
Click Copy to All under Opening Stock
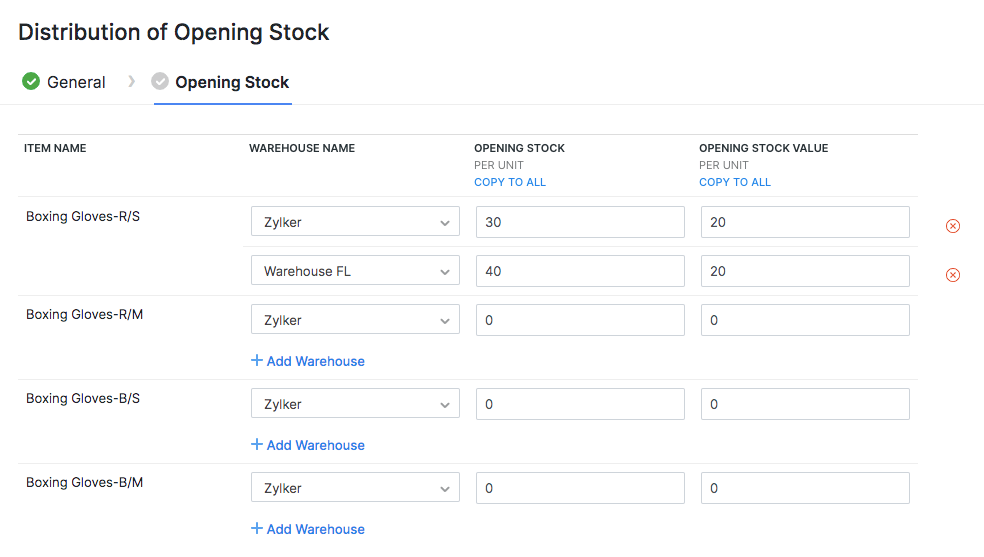(x=510, y=182)
